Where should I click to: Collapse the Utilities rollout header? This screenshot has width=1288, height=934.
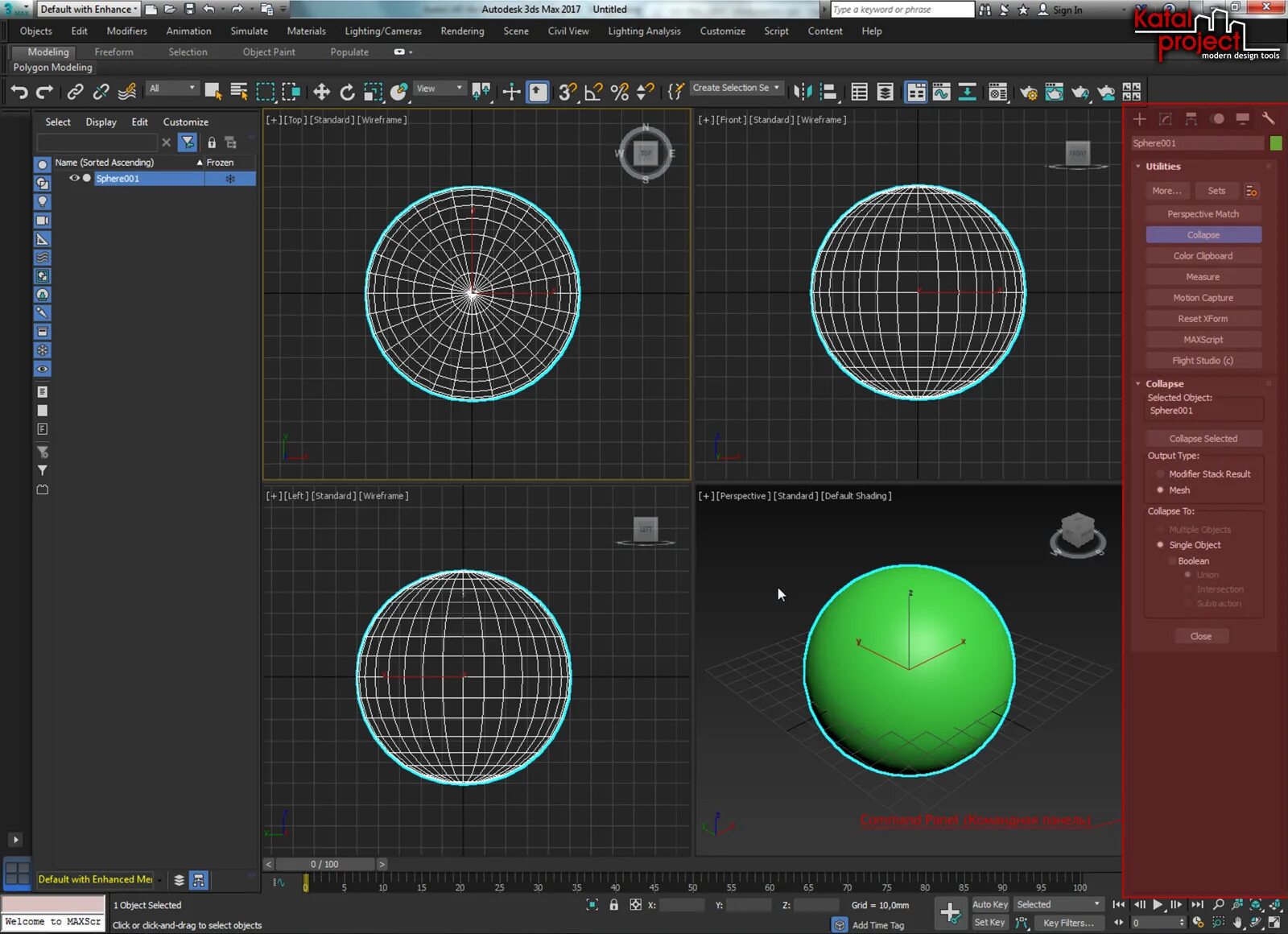[1162, 167]
